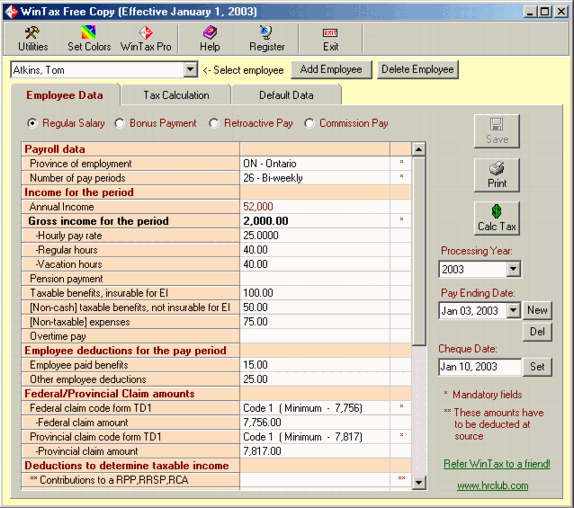The width and height of the screenshot is (574, 508).
Task: Click the 26 - Bi-weekly pay periods value
Action: point(315,178)
